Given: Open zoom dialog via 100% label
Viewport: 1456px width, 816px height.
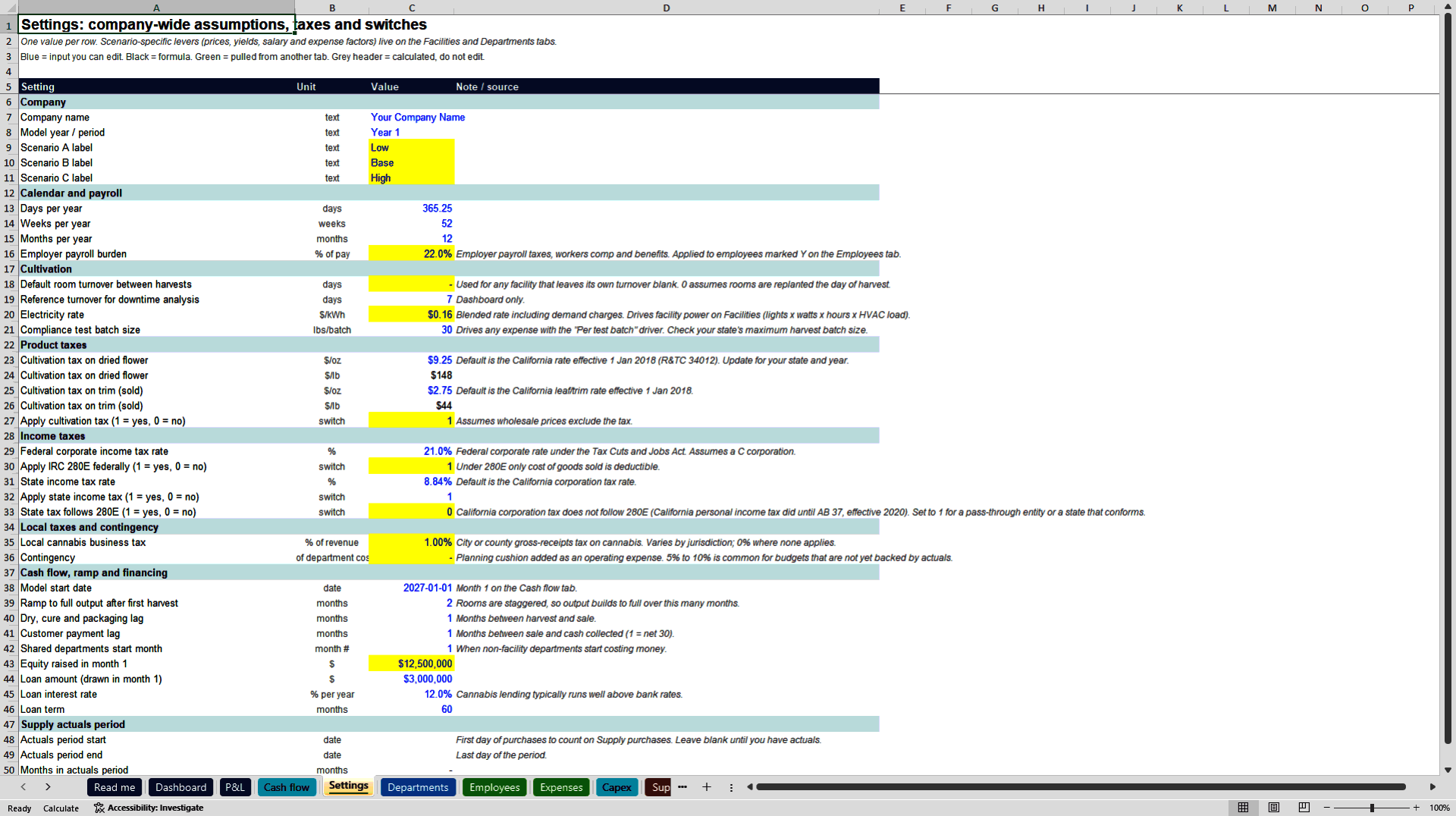Looking at the screenshot, I should click(x=1439, y=808).
